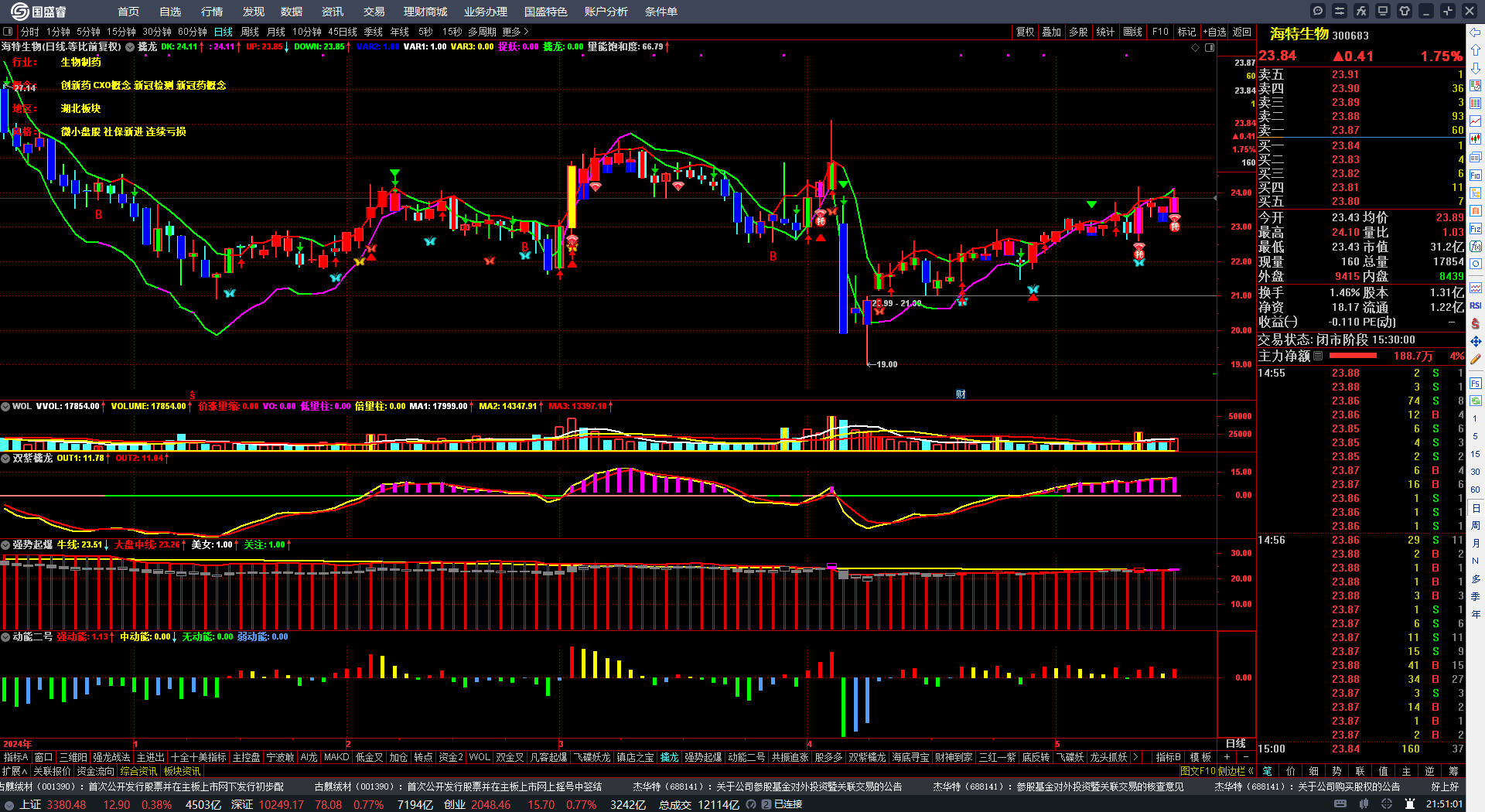Viewport: 1485px width, 812px height.
Task: Toggle the WOL indicator circle button
Action: pyautogui.click(x=5, y=406)
